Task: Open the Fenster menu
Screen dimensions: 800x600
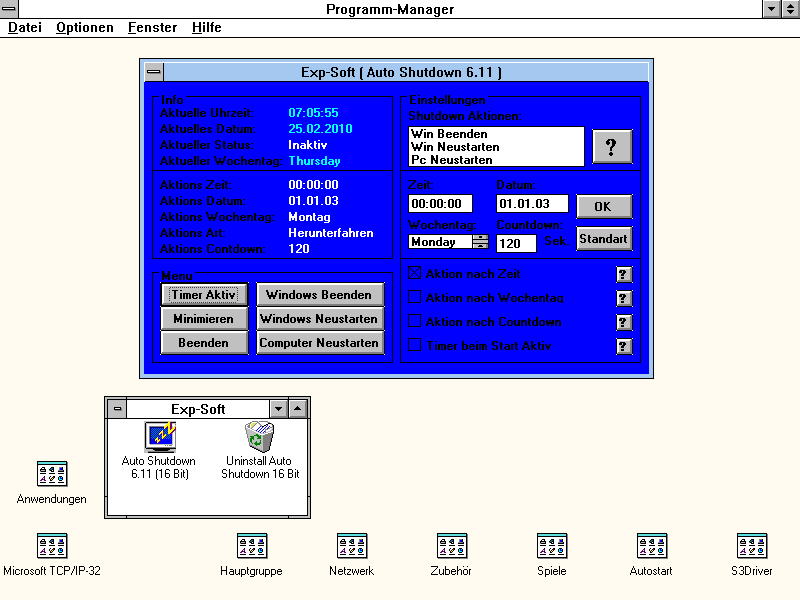Action: pos(152,28)
